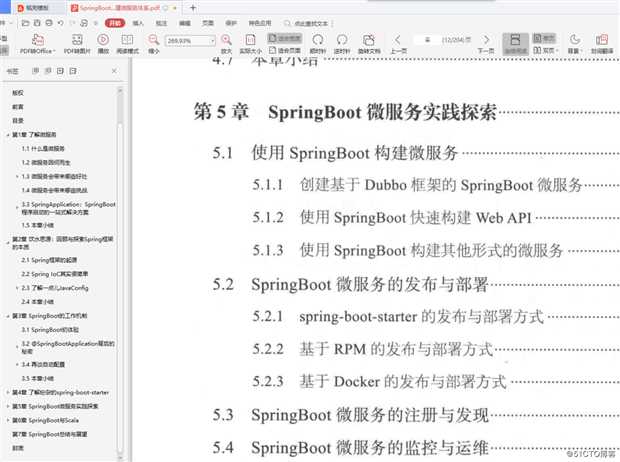Open the Page ribbon tab
This screenshot has width=620, height=462.
click(208, 23)
